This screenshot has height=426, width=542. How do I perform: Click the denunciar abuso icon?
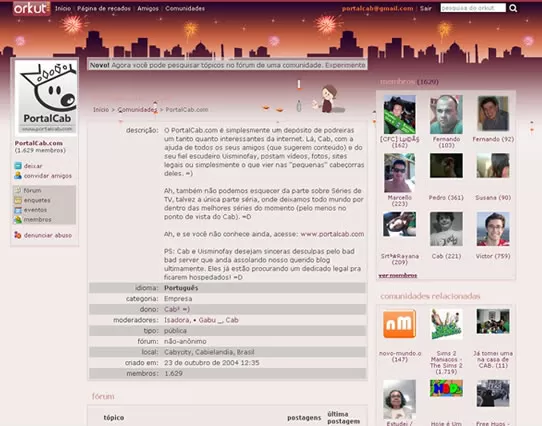coord(18,235)
